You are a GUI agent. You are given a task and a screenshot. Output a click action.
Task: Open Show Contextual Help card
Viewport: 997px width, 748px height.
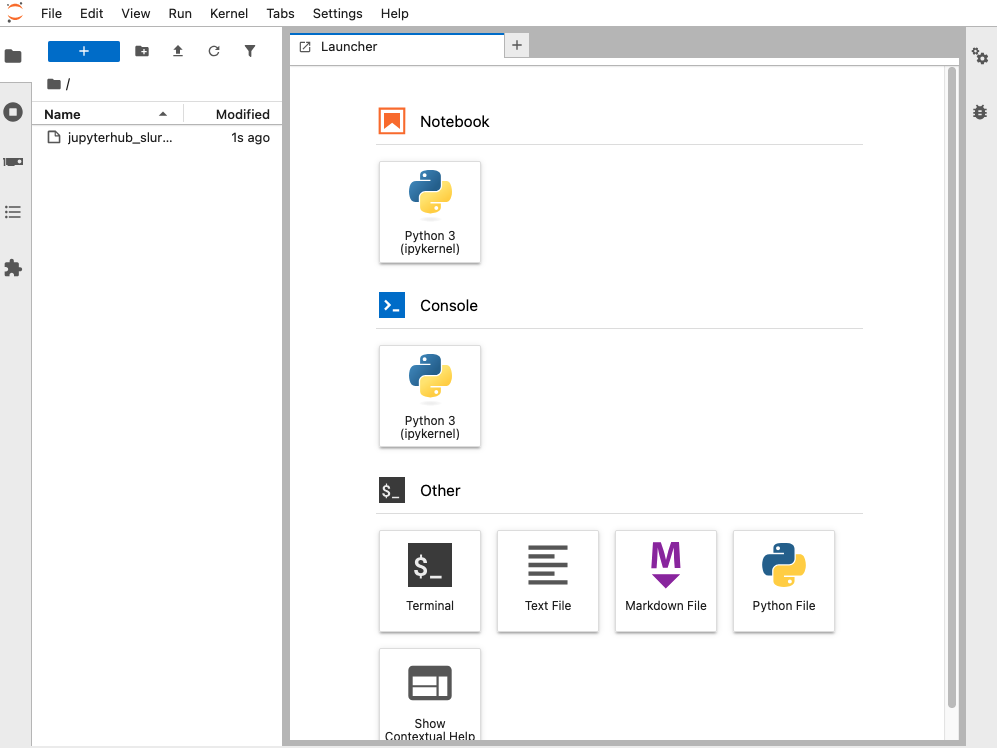[x=430, y=695]
